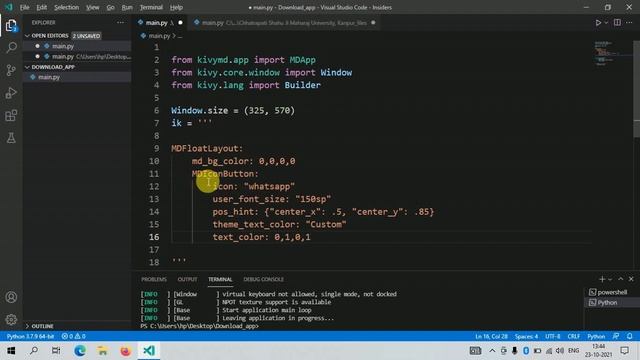This screenshot has width=640, height=360.
Task: Open the Windows Action Center
Action: (624, 351)
